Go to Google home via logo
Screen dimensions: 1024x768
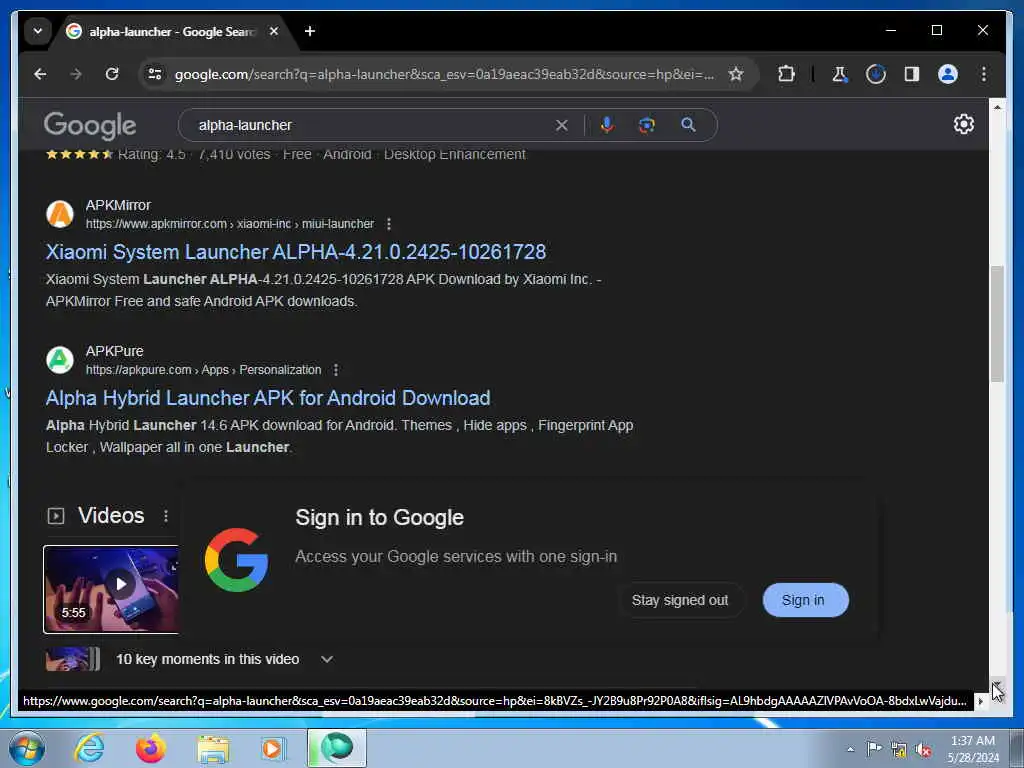tap(90, 125)
